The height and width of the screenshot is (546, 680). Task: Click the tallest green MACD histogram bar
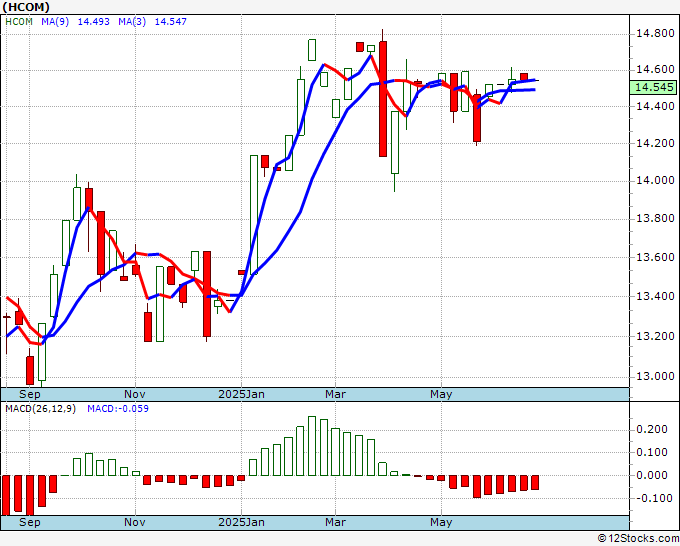[x=312, y=446]
